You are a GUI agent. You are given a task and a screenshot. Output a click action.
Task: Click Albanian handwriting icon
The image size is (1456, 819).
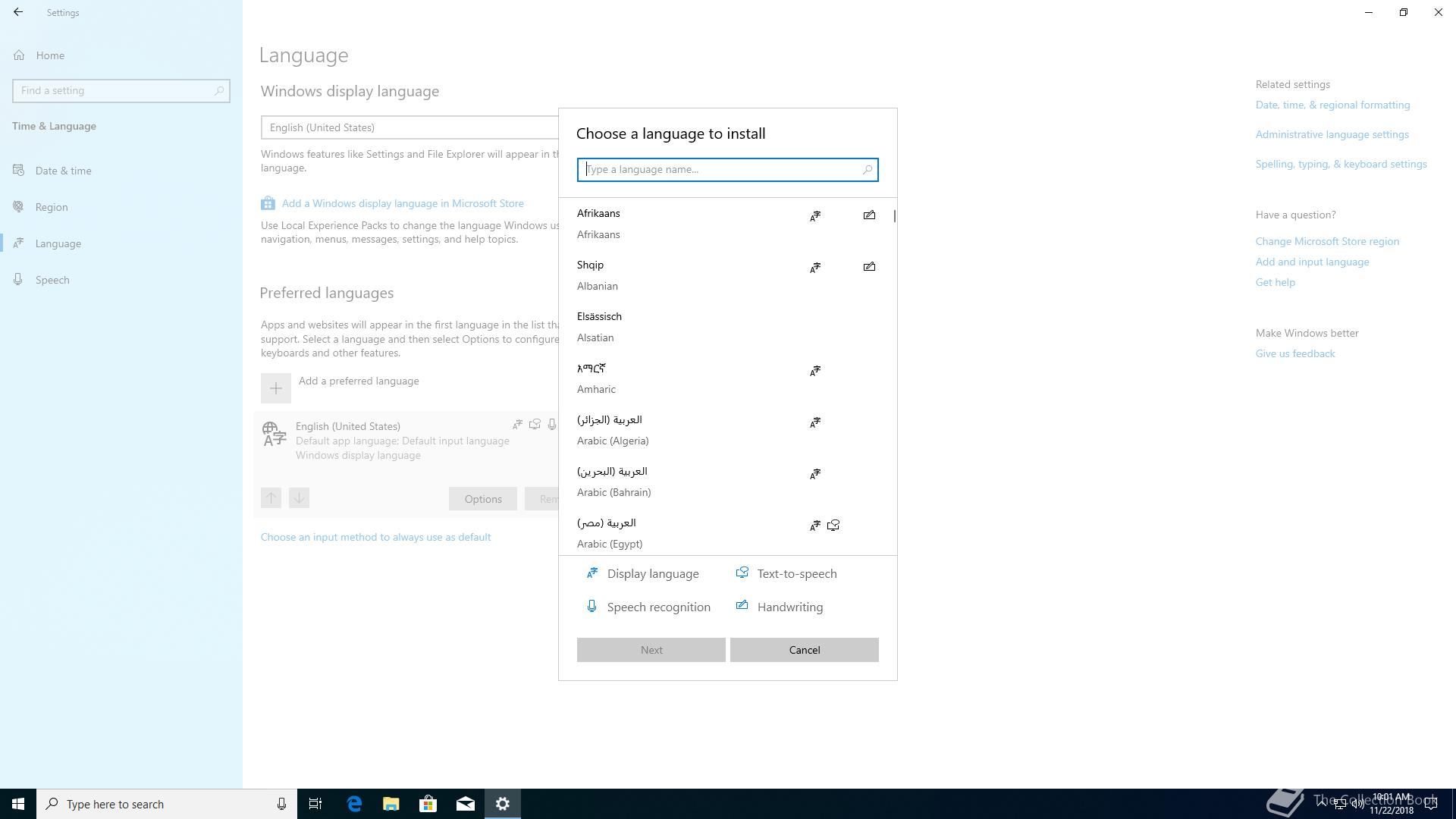point(869,267)
